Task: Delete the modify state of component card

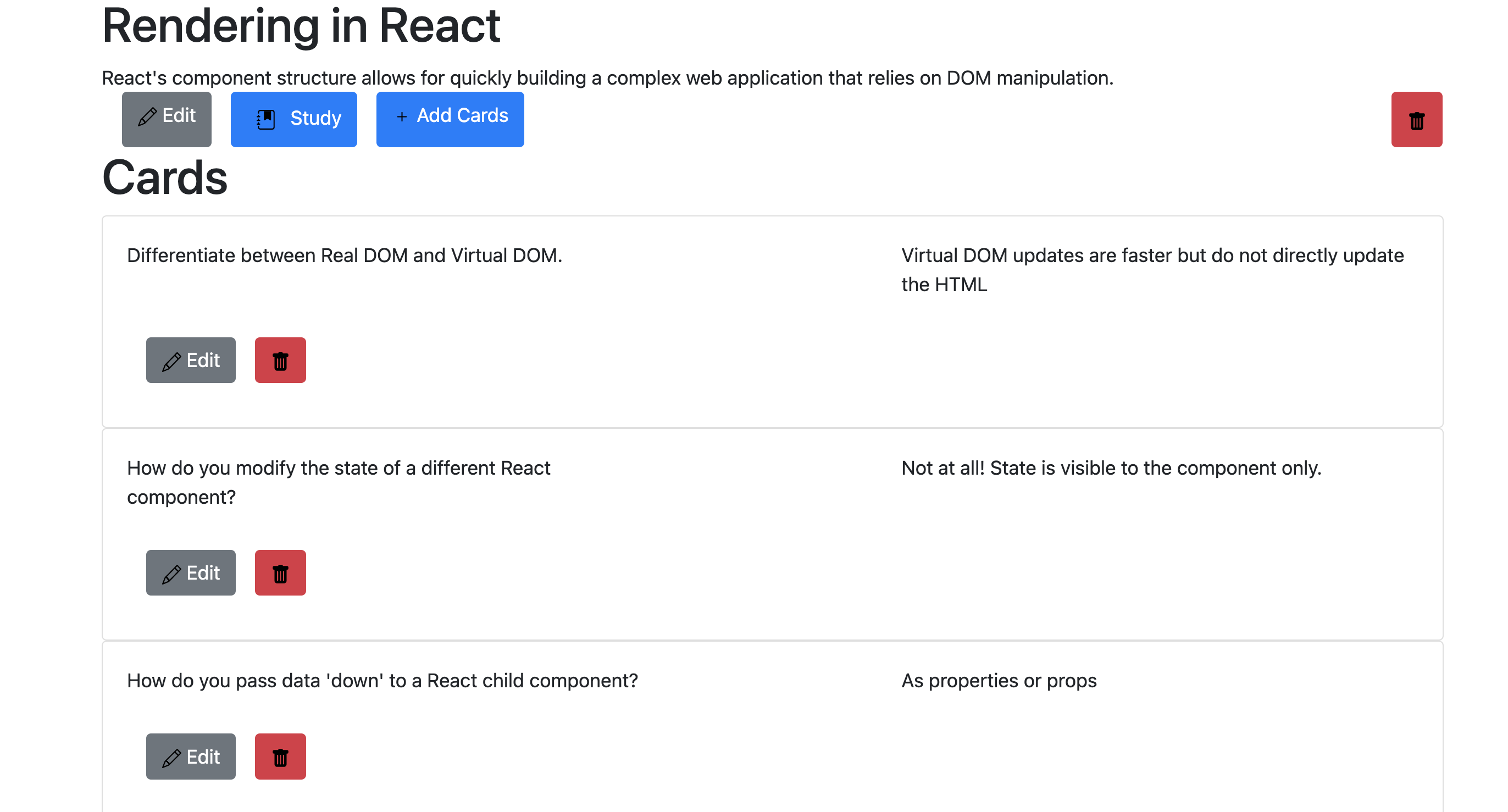Action: click(x=280, y=572)
